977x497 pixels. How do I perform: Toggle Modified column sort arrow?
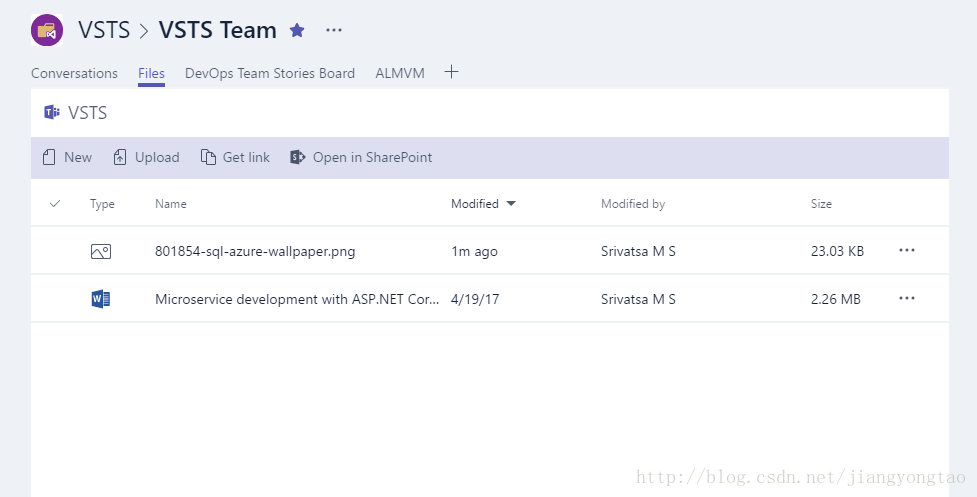pos(511,204)
